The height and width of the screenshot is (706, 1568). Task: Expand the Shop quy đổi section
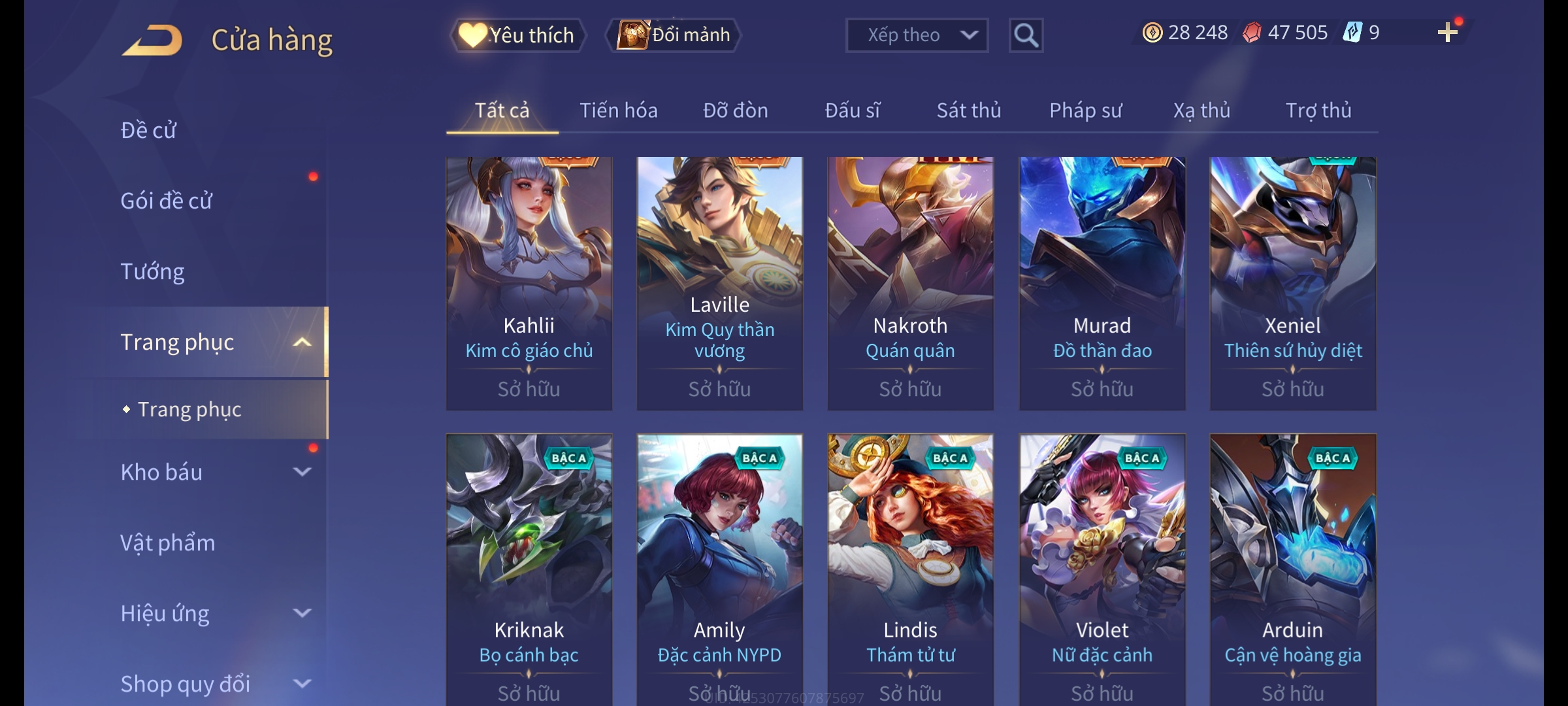(302, 684)
